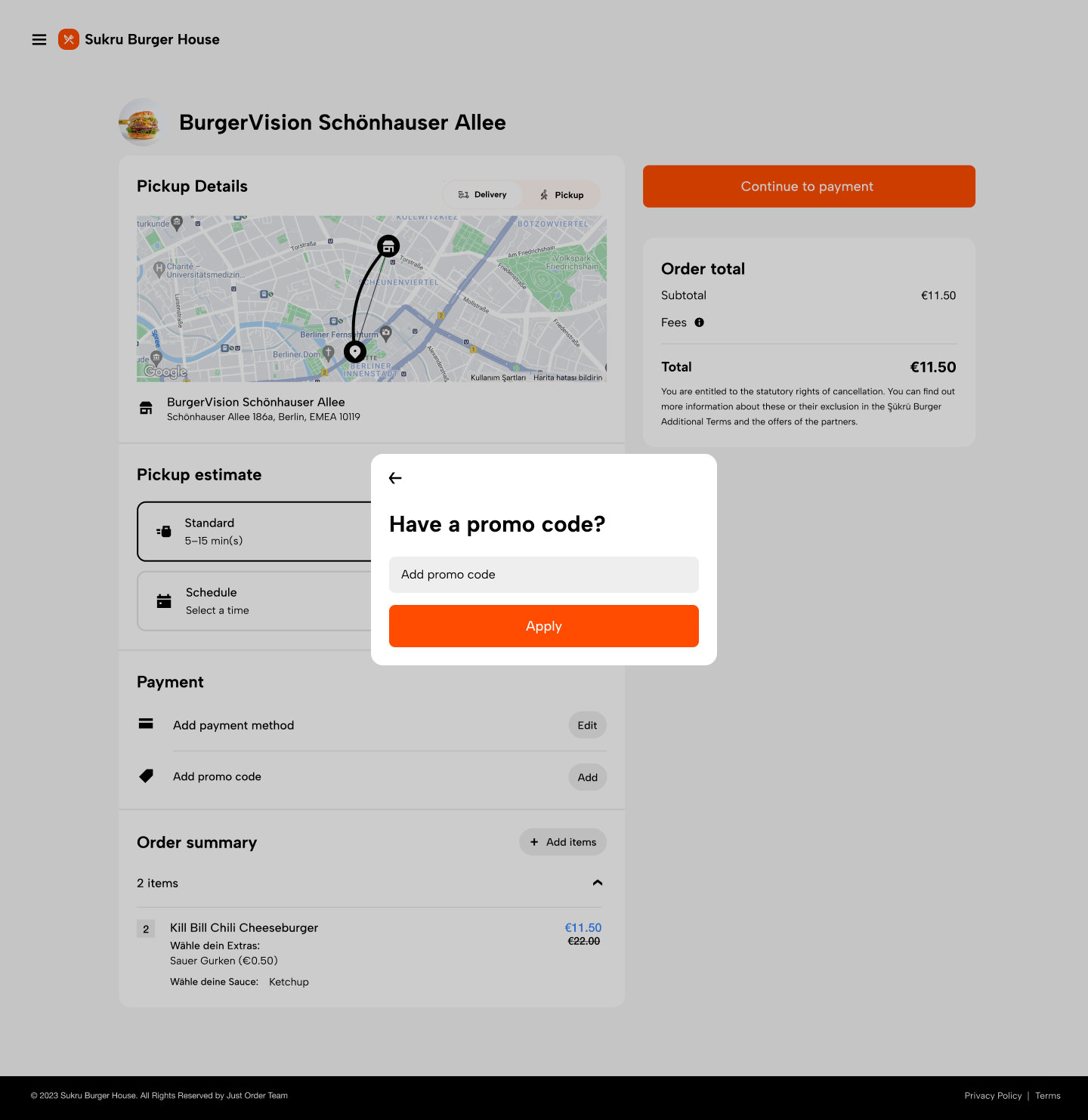Click Continue to payment

pyautogui.click(x=808, y=187)
